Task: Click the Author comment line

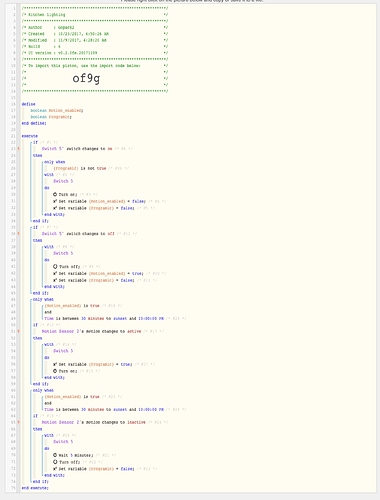Action: [95, 27]
